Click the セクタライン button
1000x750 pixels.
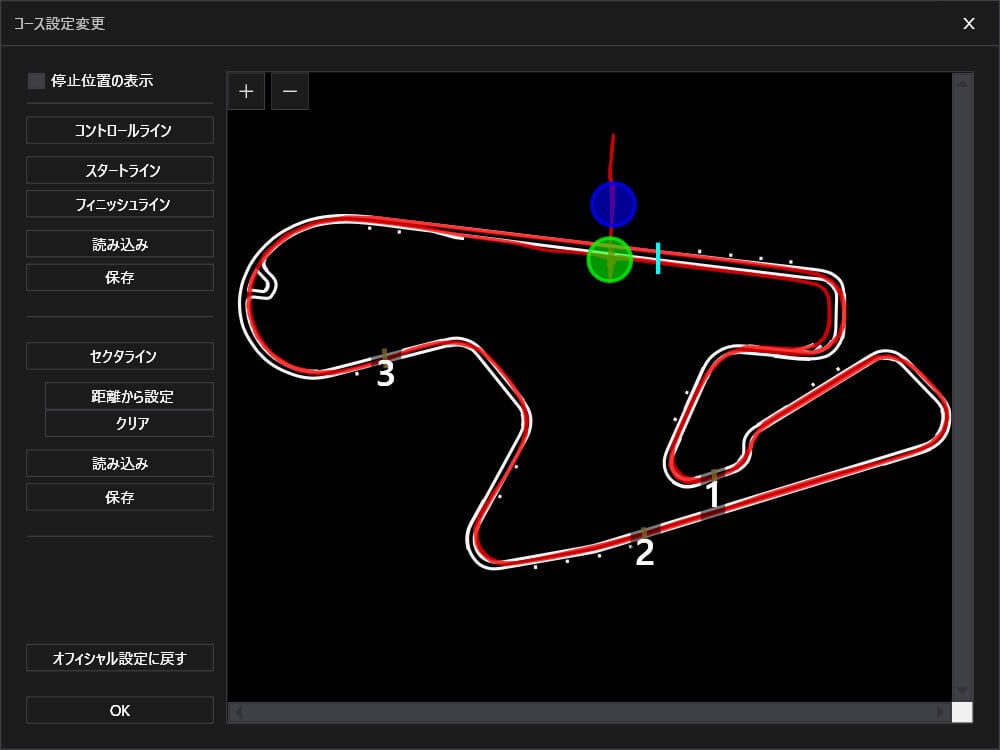pyautogui.click(x=120, y=356)
